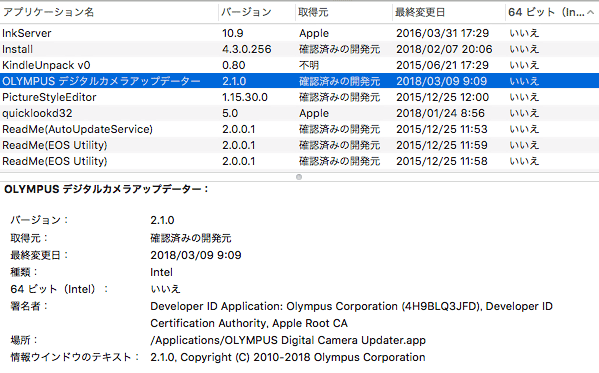Click date 2015/12/25 12:00

pos(442,97)
